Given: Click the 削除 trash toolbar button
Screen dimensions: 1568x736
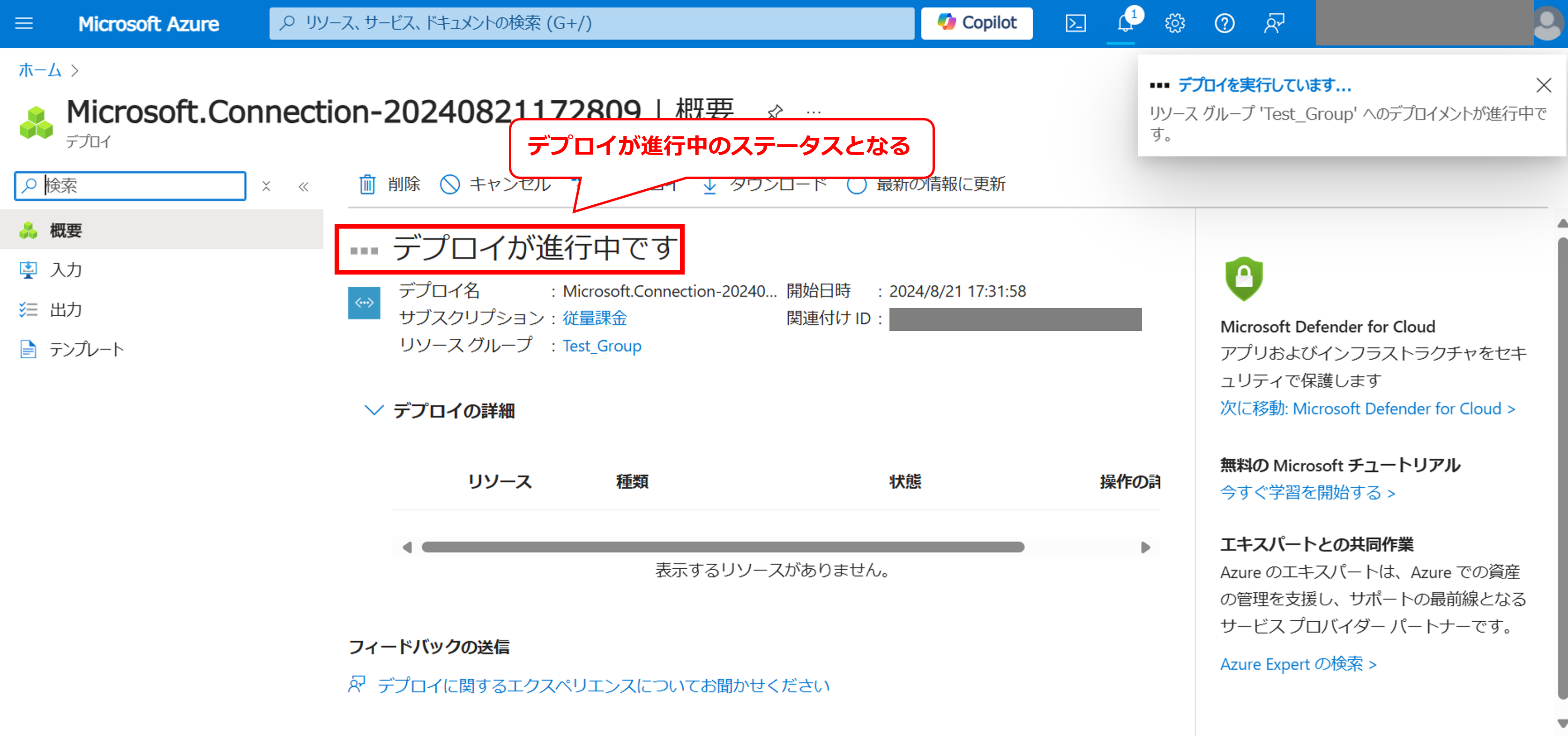Looking at the screenshot, I should click(x=389, y=184).
